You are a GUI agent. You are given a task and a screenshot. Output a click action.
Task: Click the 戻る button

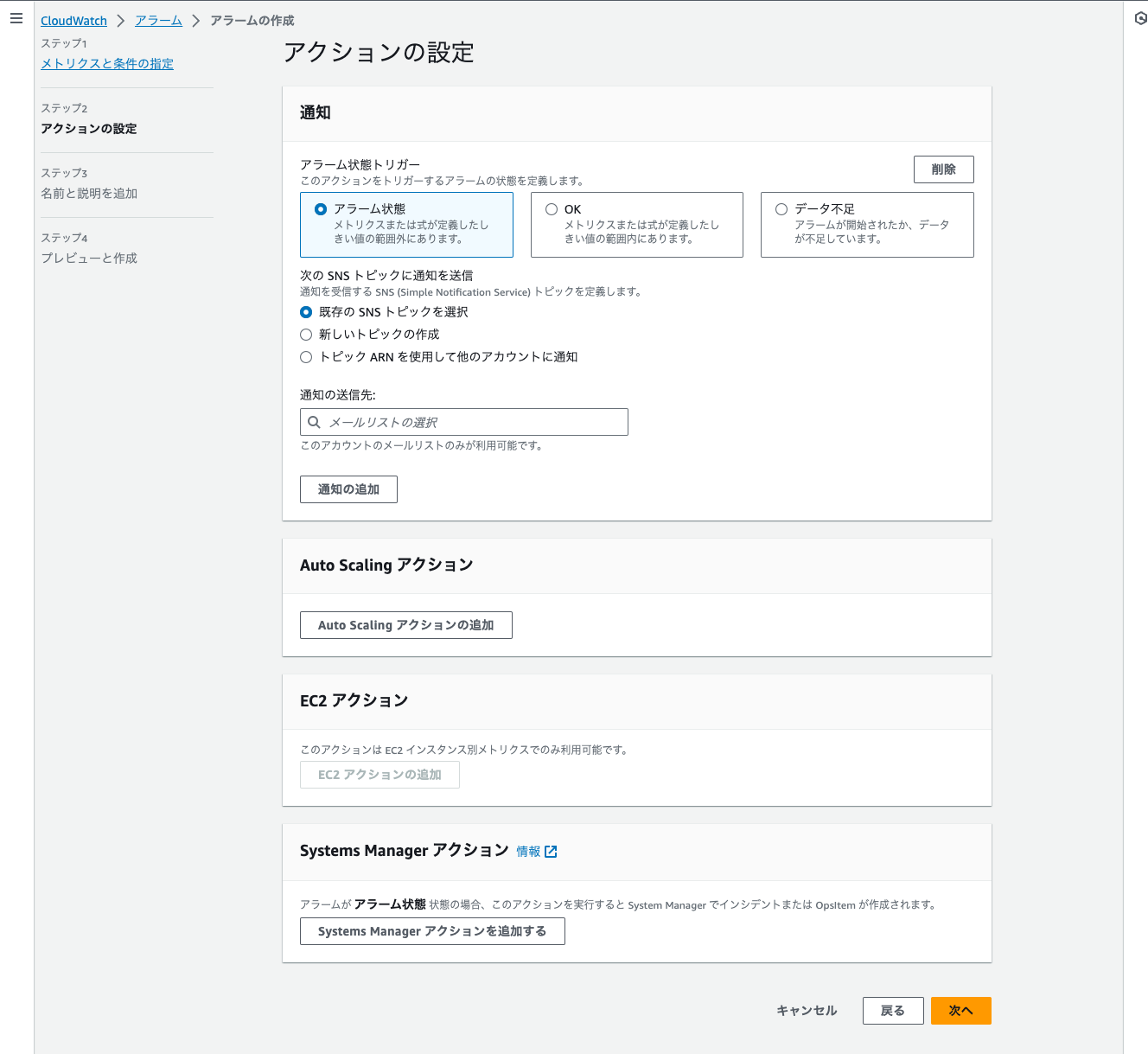coord(893,1011)
